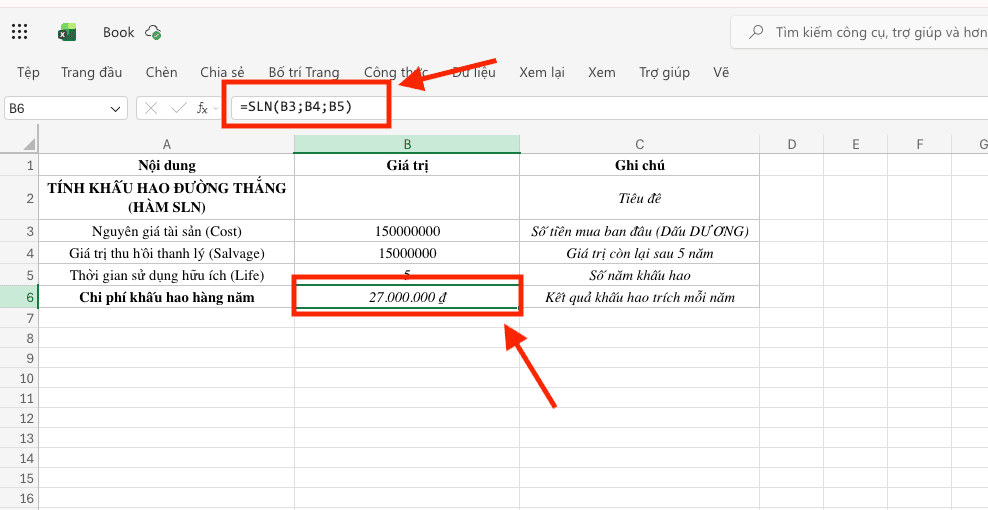Click cell with value 15000000
988x510 pixels.
tap(407, 253)
